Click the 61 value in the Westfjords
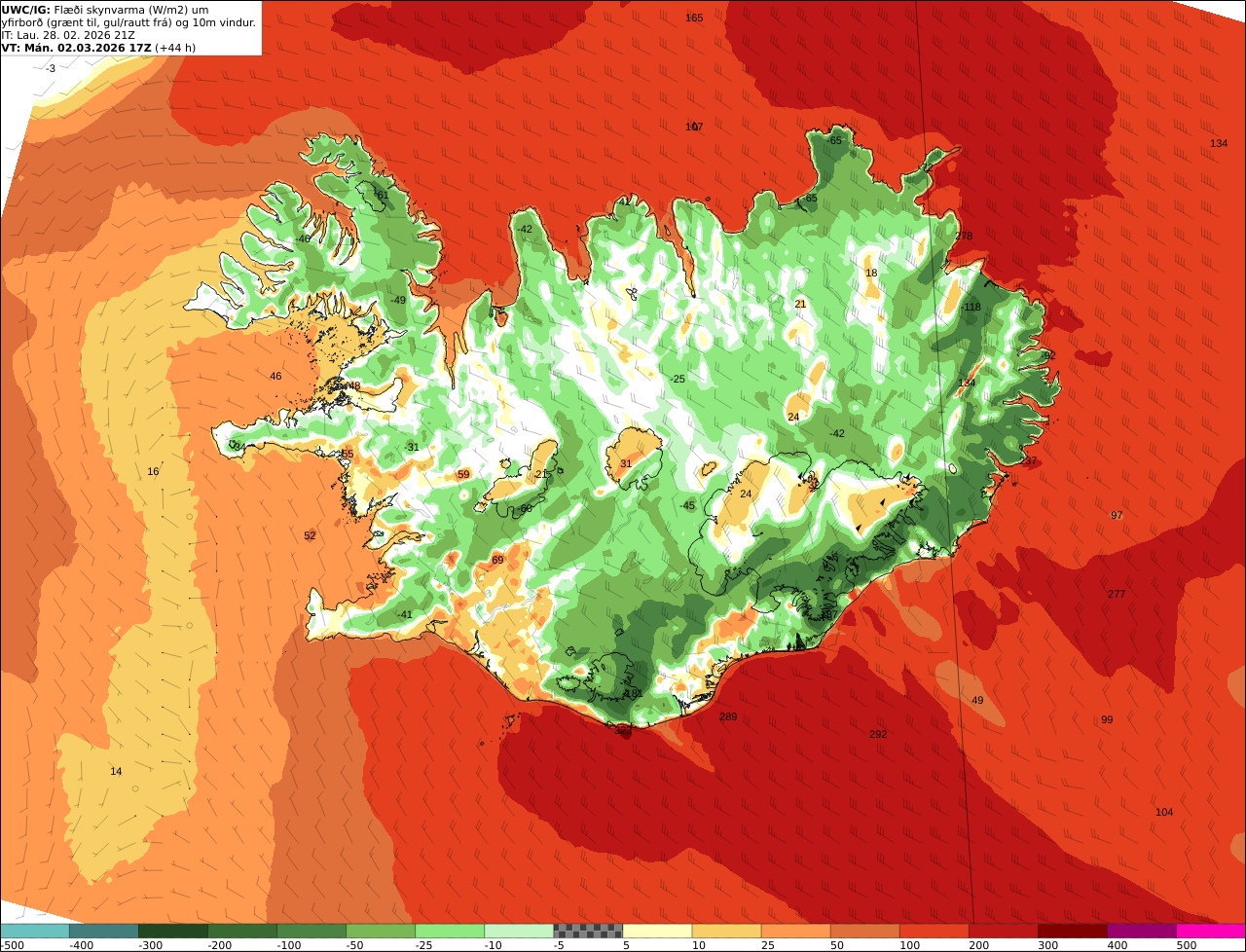 click(383, 195)
